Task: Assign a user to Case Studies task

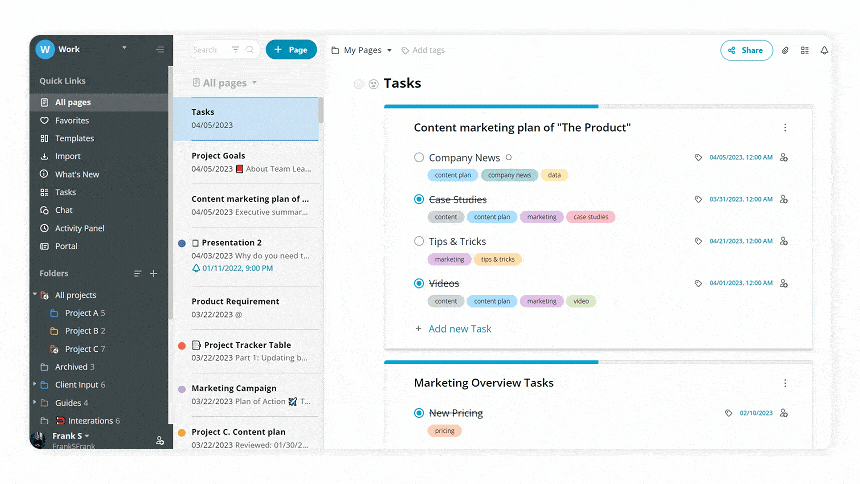Action: click(x=784, y=199)
